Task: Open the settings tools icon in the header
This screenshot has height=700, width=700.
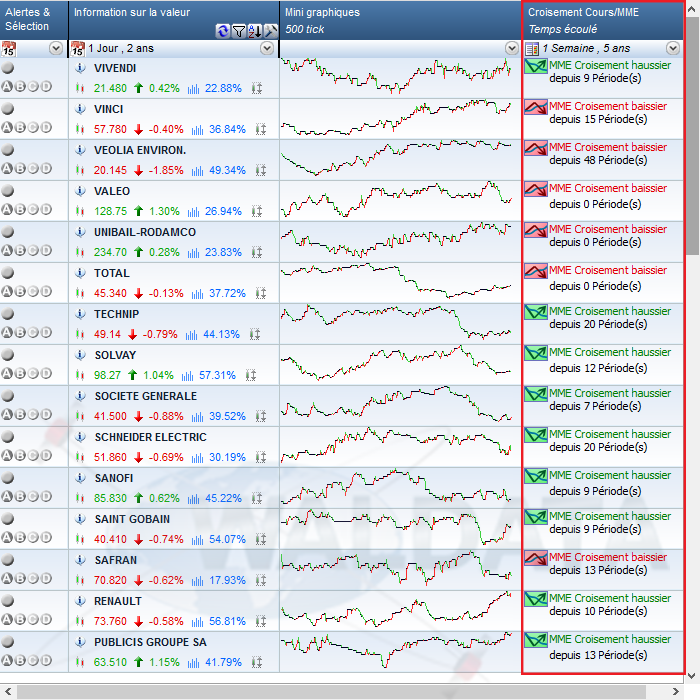Action: point(269,31)
